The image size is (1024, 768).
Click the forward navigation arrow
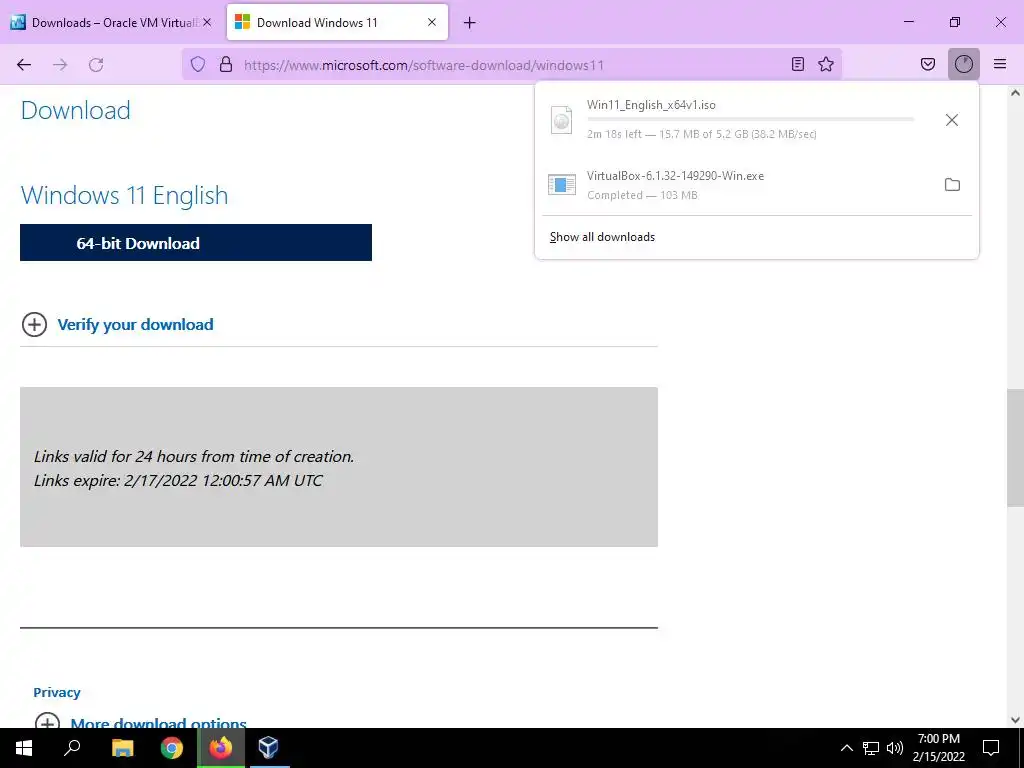60,64
